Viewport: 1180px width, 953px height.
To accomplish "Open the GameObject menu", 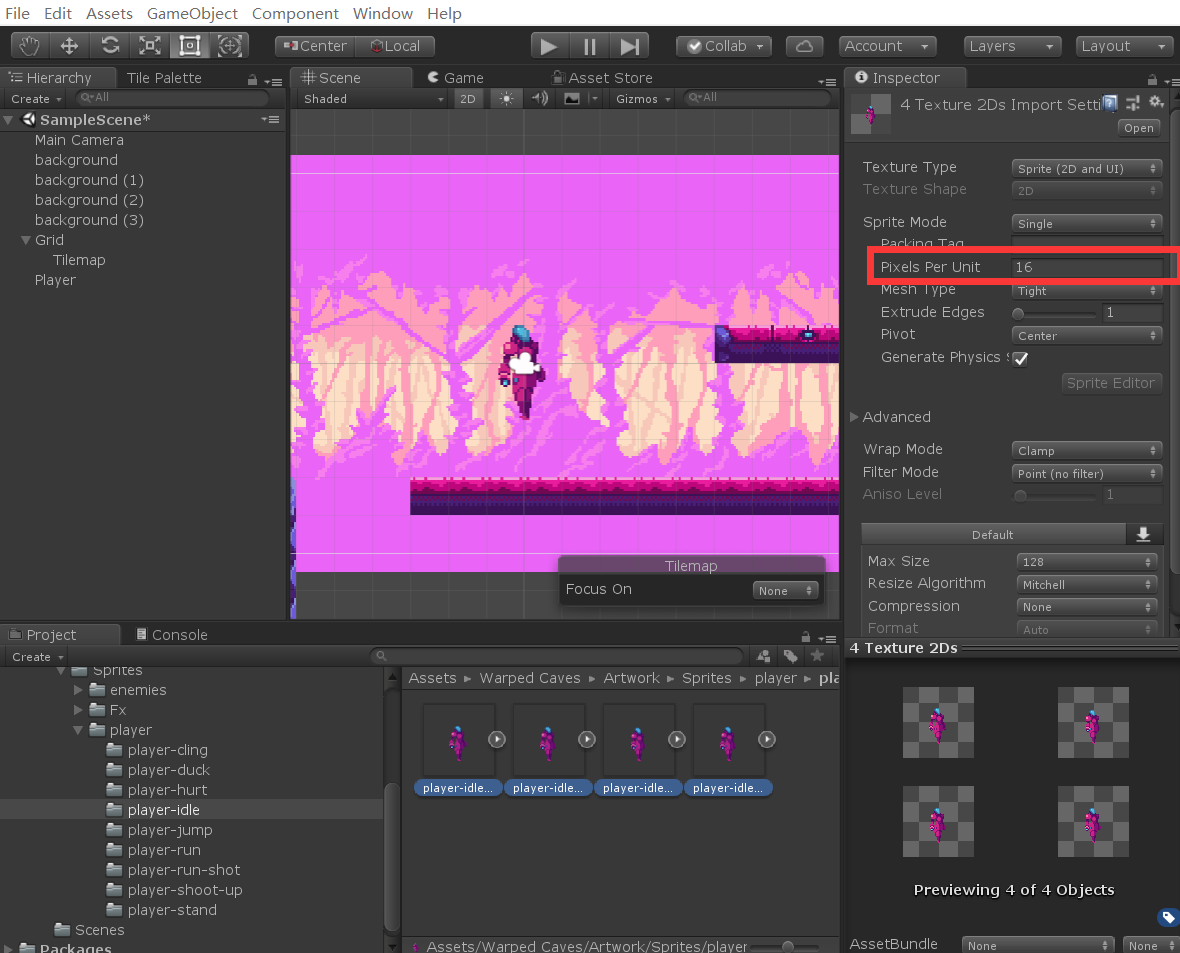I will (x=192, y=14).
